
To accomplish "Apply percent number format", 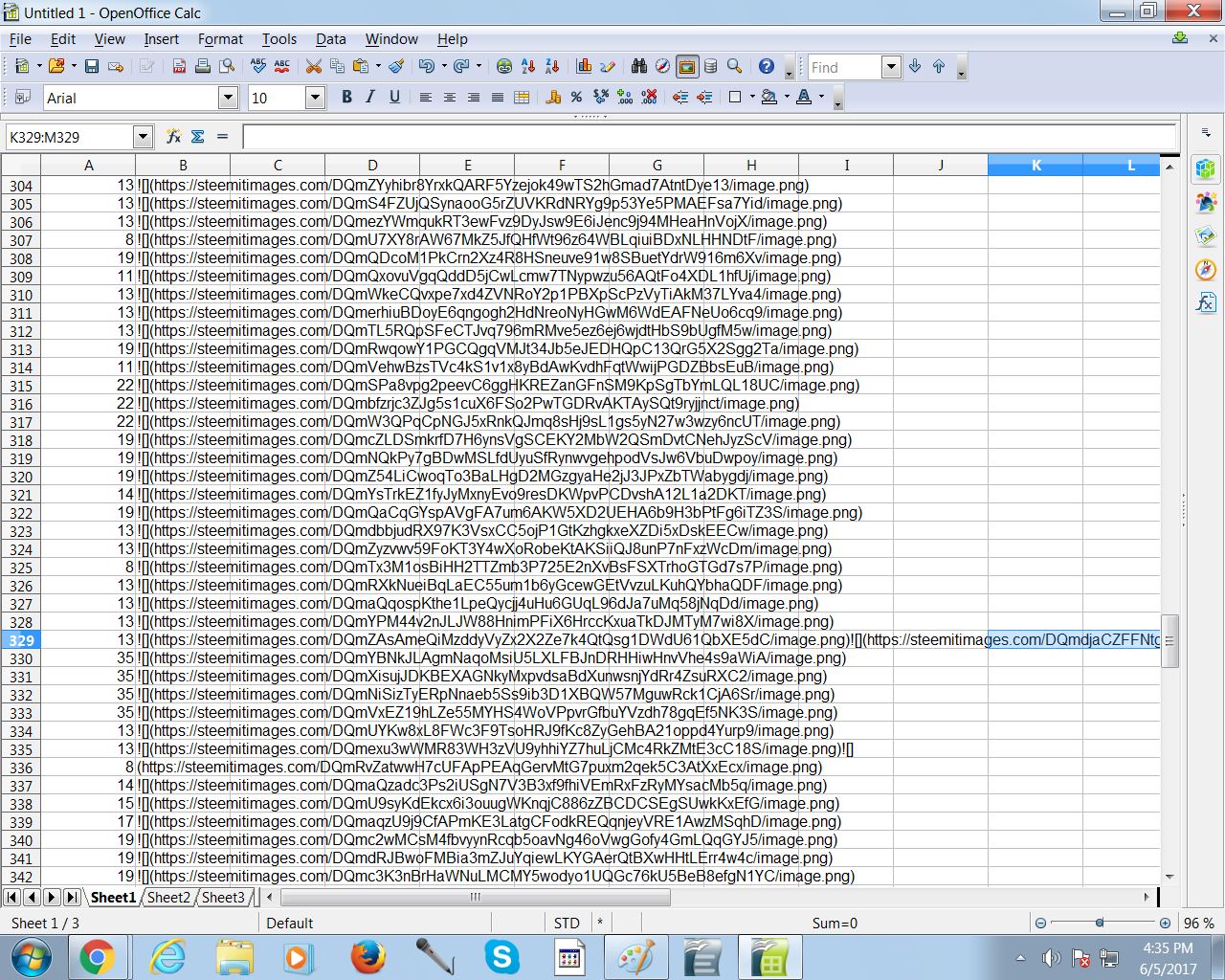I will coord(576,97).
